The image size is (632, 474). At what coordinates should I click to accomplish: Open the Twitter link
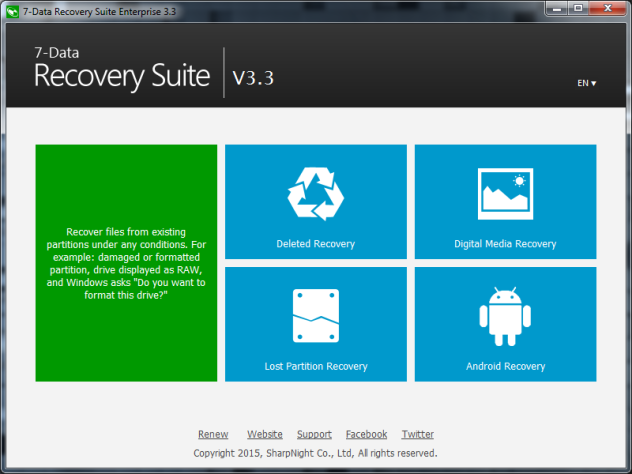coord(418,434)
